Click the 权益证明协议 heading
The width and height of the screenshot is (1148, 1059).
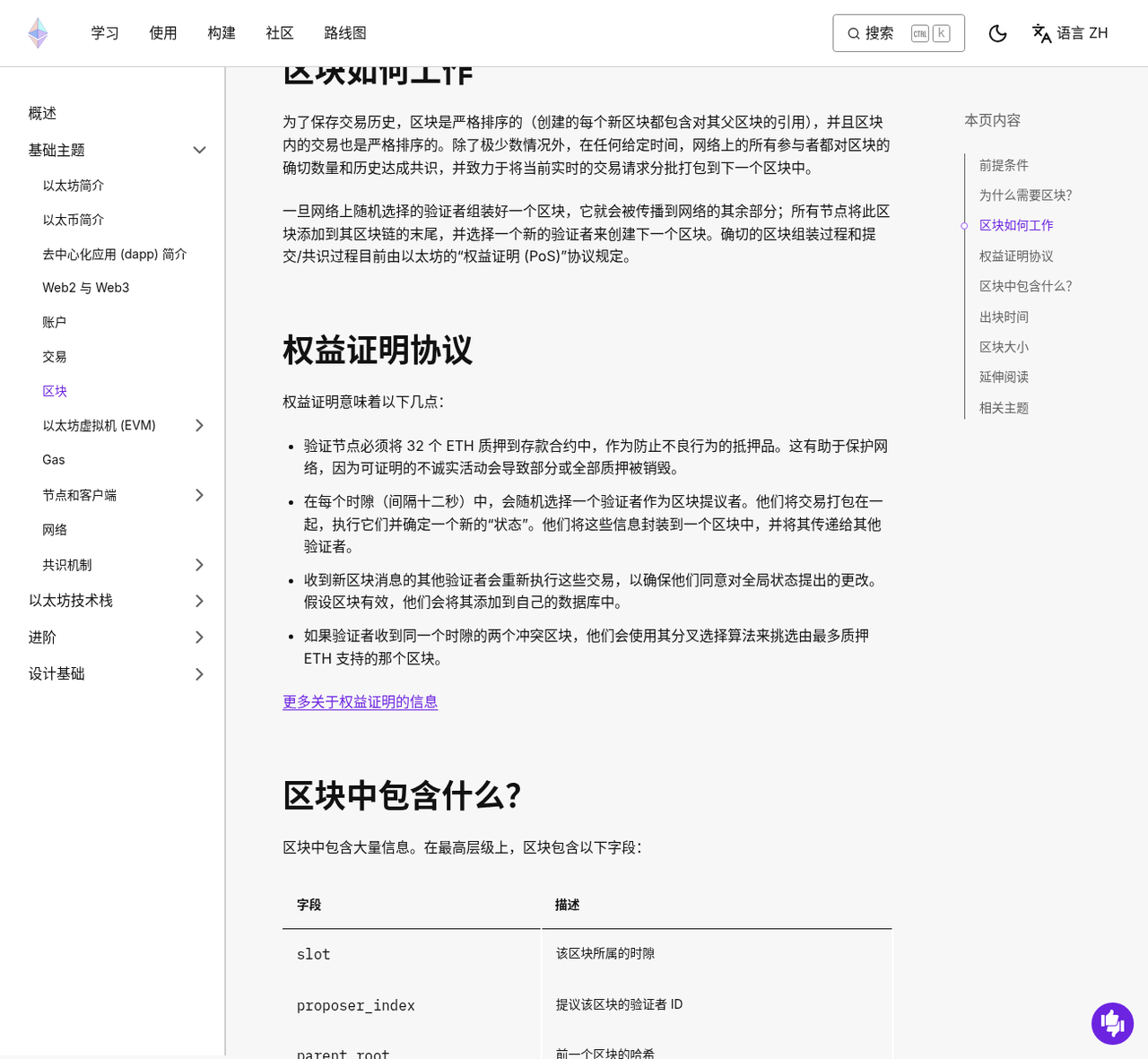point(378,350)
